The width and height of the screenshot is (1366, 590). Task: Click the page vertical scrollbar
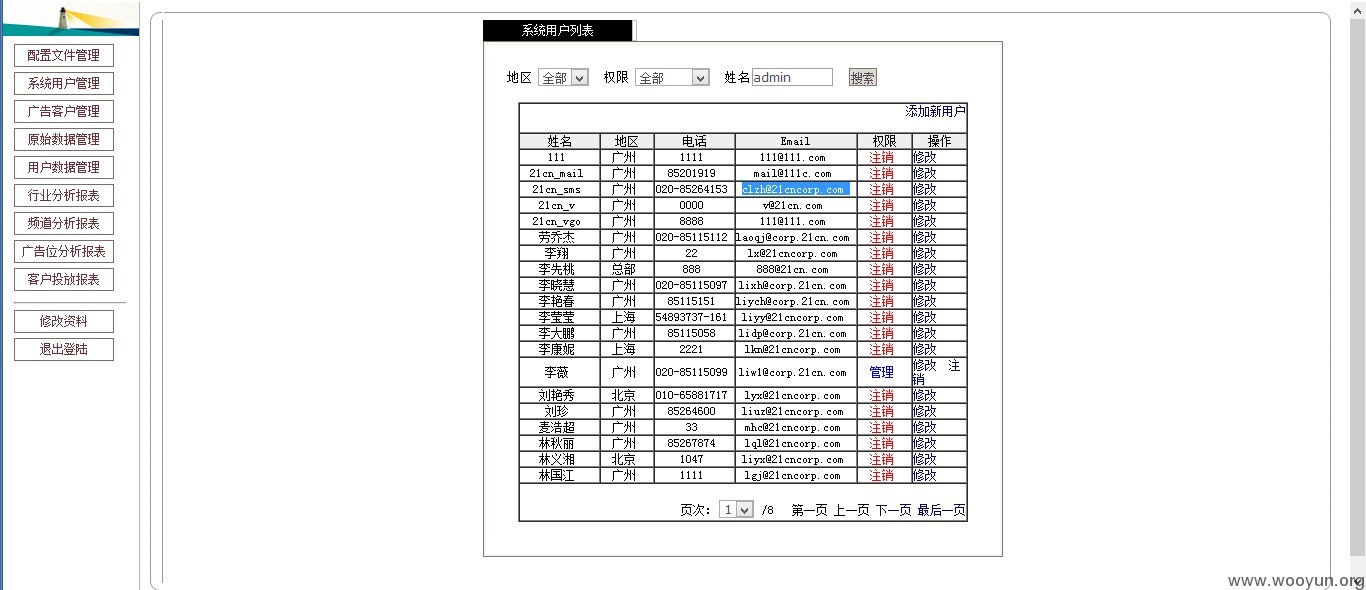(1357, 290)
